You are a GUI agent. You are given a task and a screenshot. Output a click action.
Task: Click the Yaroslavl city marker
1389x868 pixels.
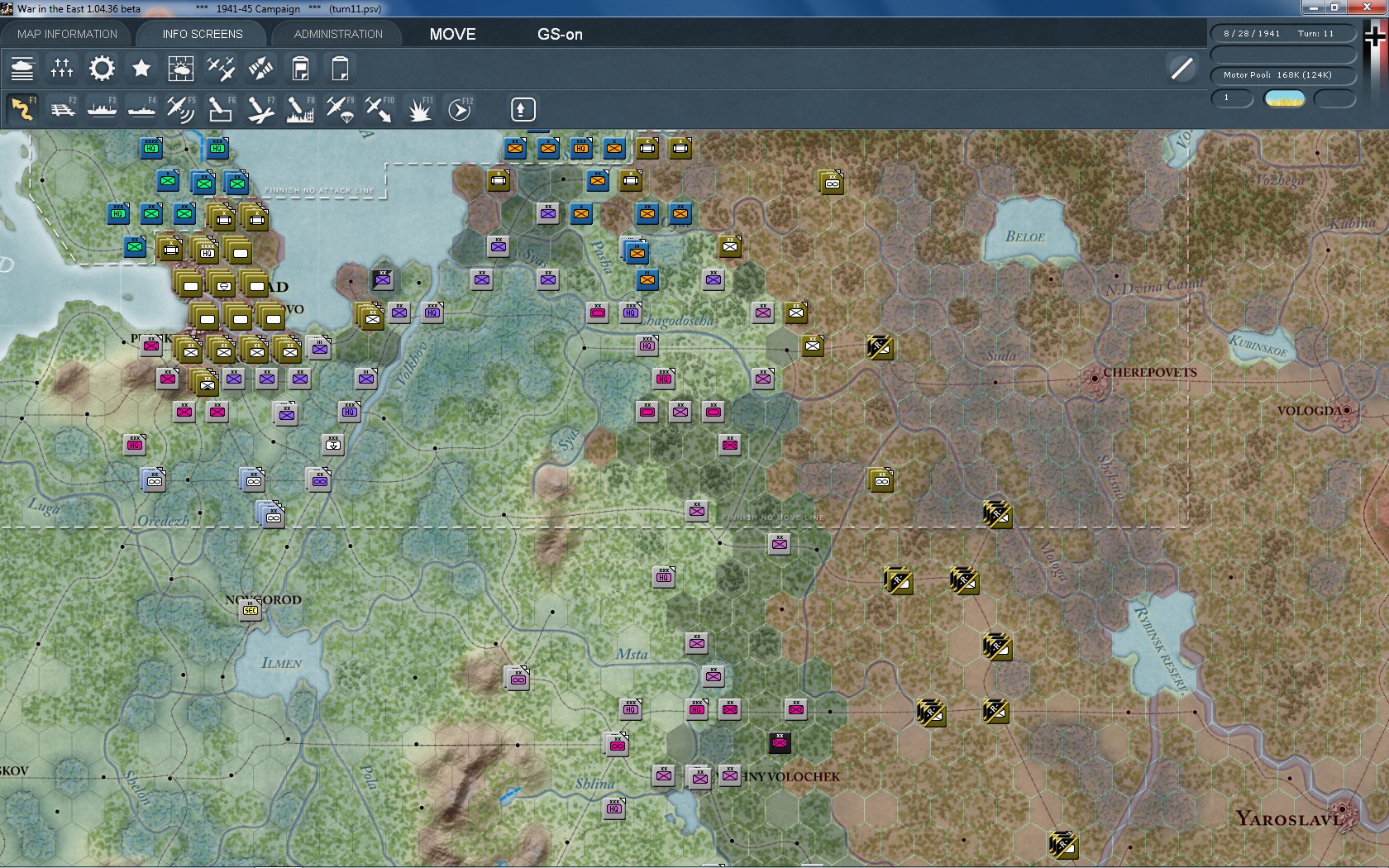pyautogui.click(x=1343, y=809)
